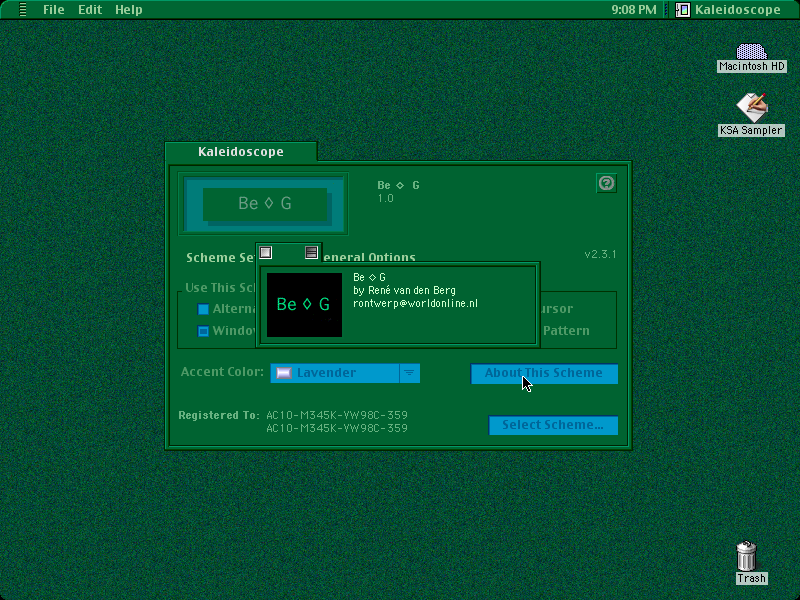The image size is (800, 600).
Task: Close the about-scheme popup with its left title box
Action: click(265, 253)
